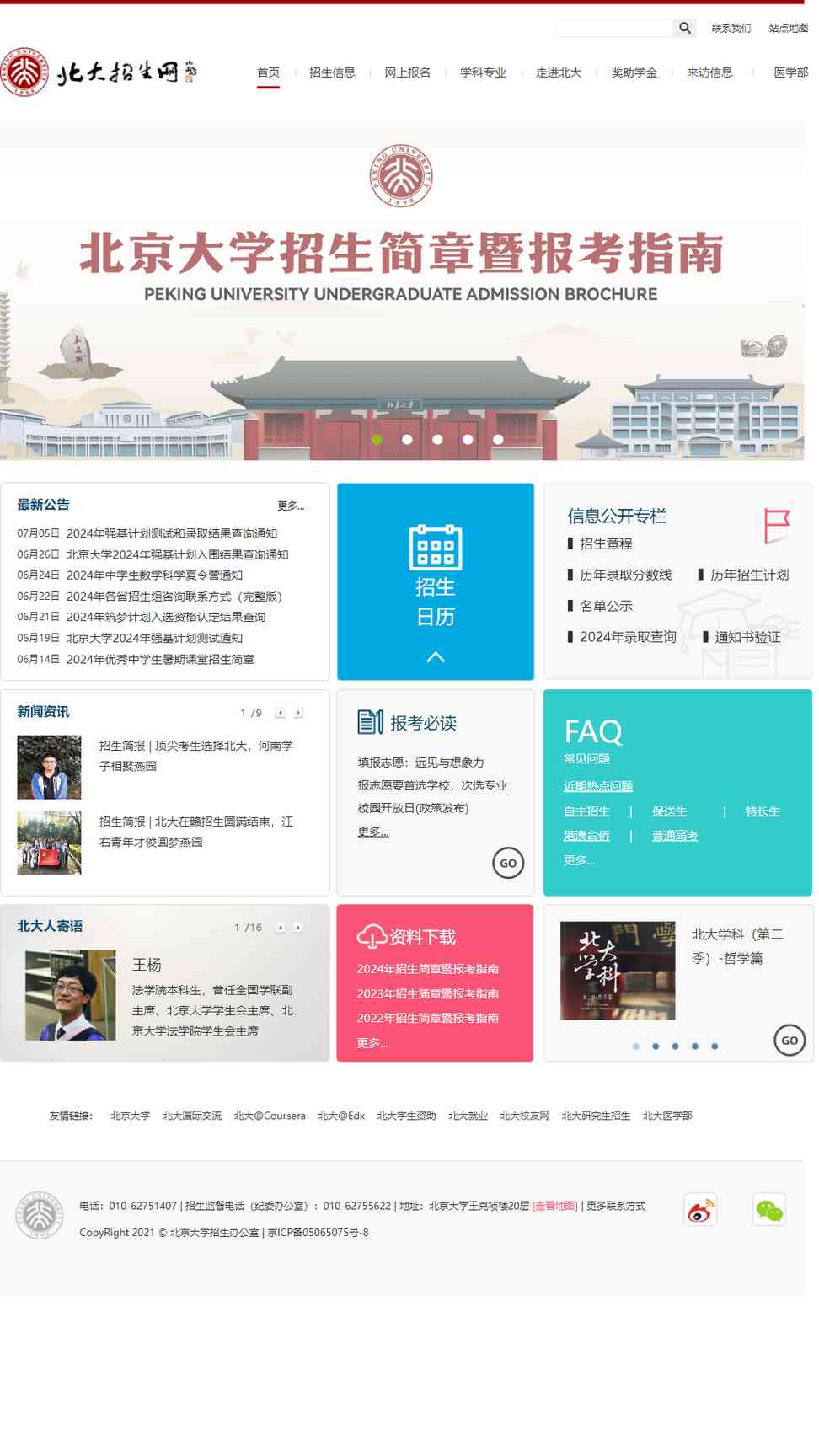Click the 历年招生计划 link
819x1456 pixels.
coord(750,575)
